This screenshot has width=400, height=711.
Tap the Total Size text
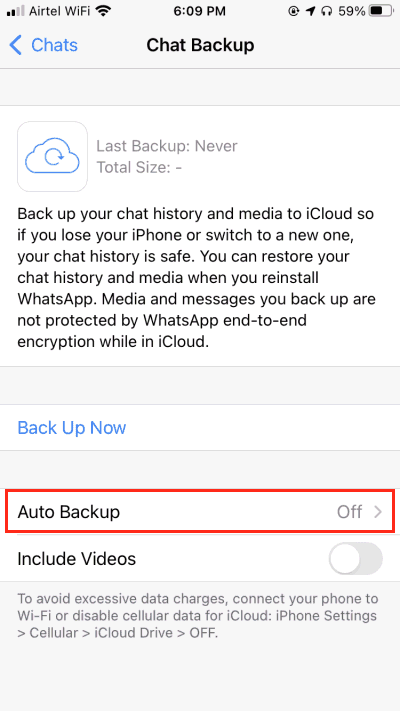coord(139,168)
